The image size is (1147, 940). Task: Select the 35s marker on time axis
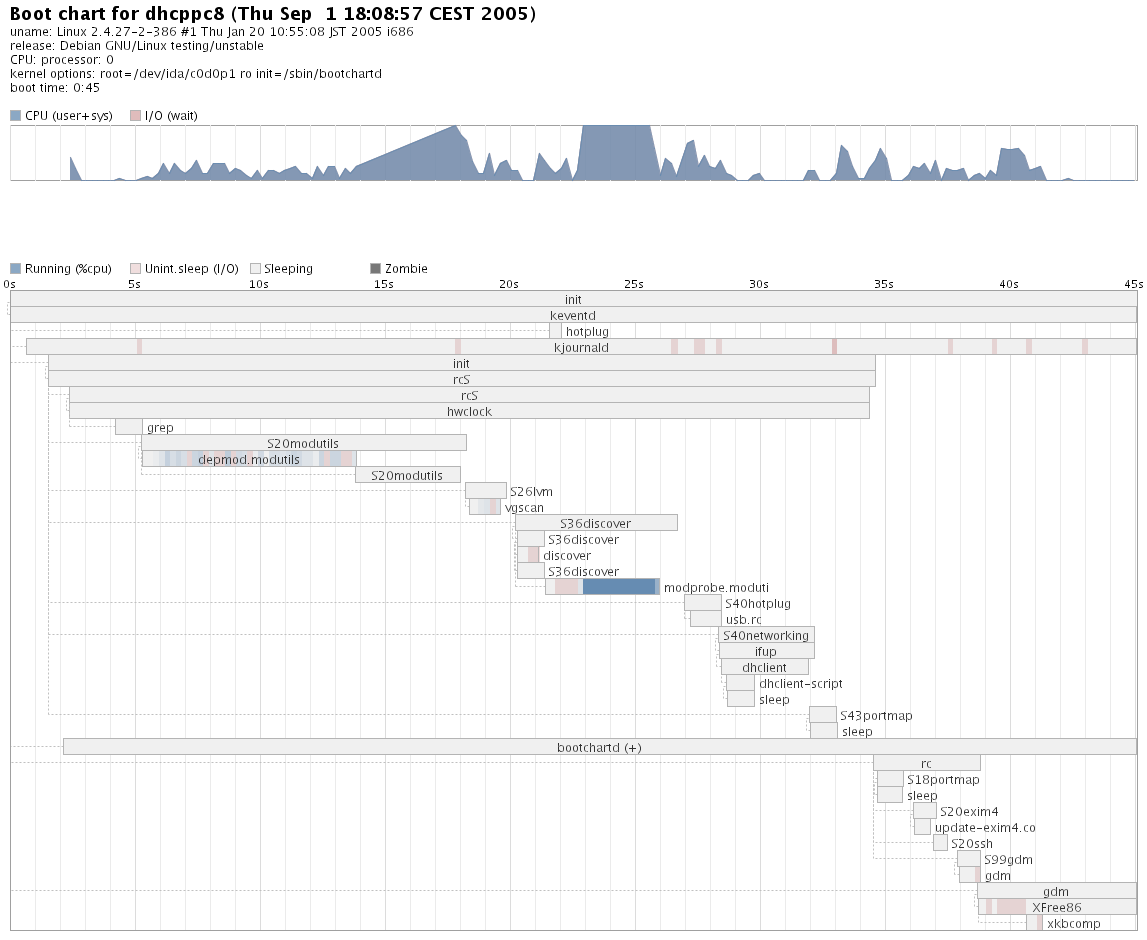pos(883,284)
